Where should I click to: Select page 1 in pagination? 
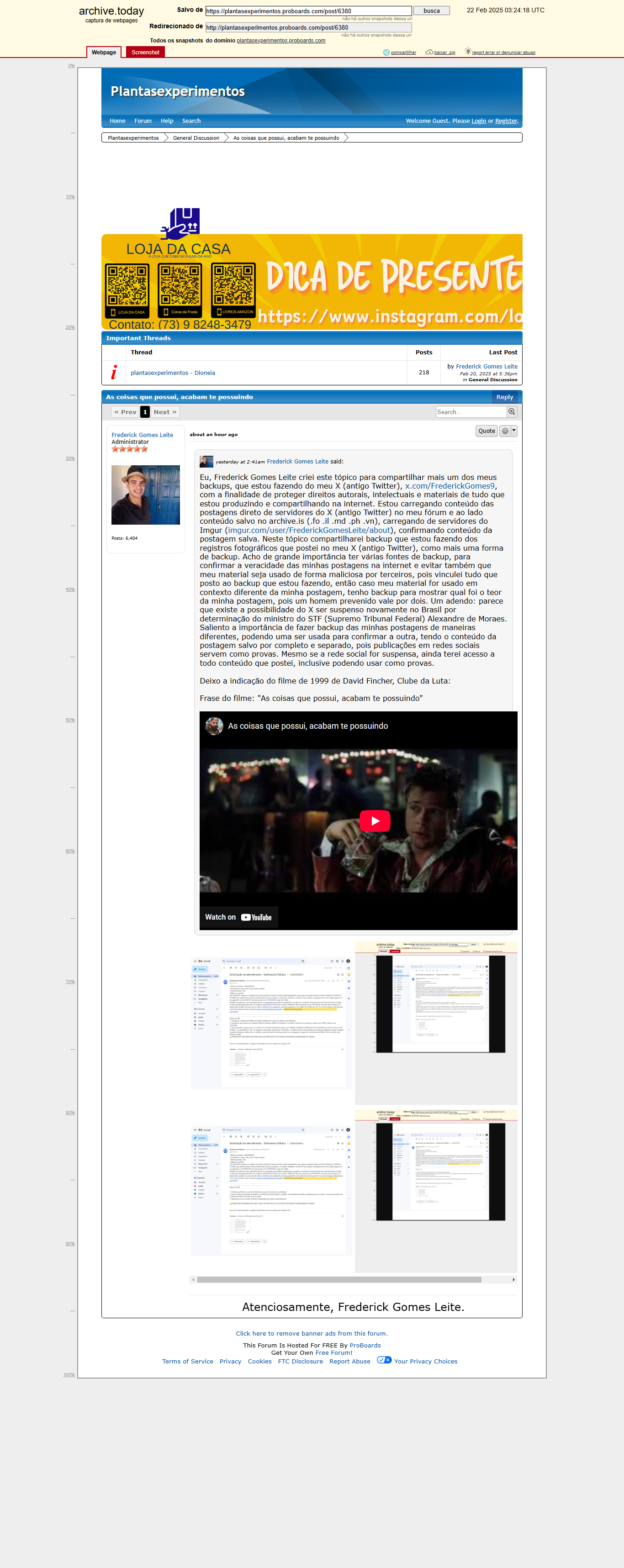[x=145, y=412]
